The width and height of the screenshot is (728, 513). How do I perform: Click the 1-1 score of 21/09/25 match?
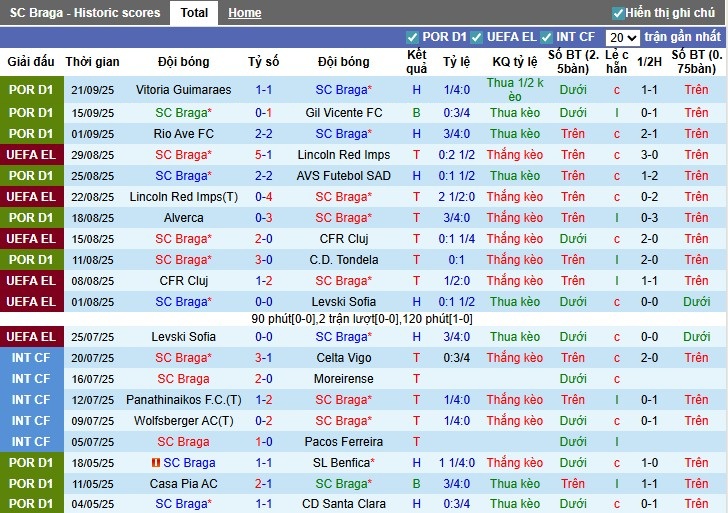(x=263, y=90)
